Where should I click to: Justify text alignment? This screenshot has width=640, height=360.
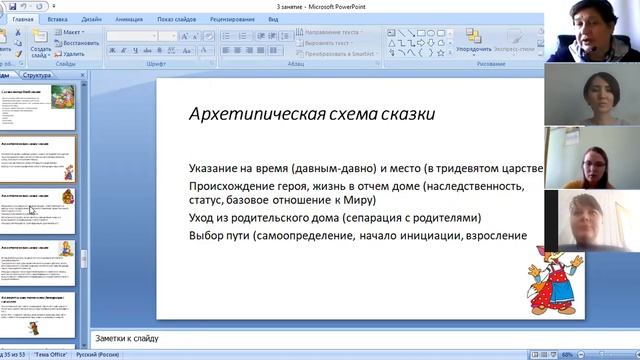pos(260,51)
